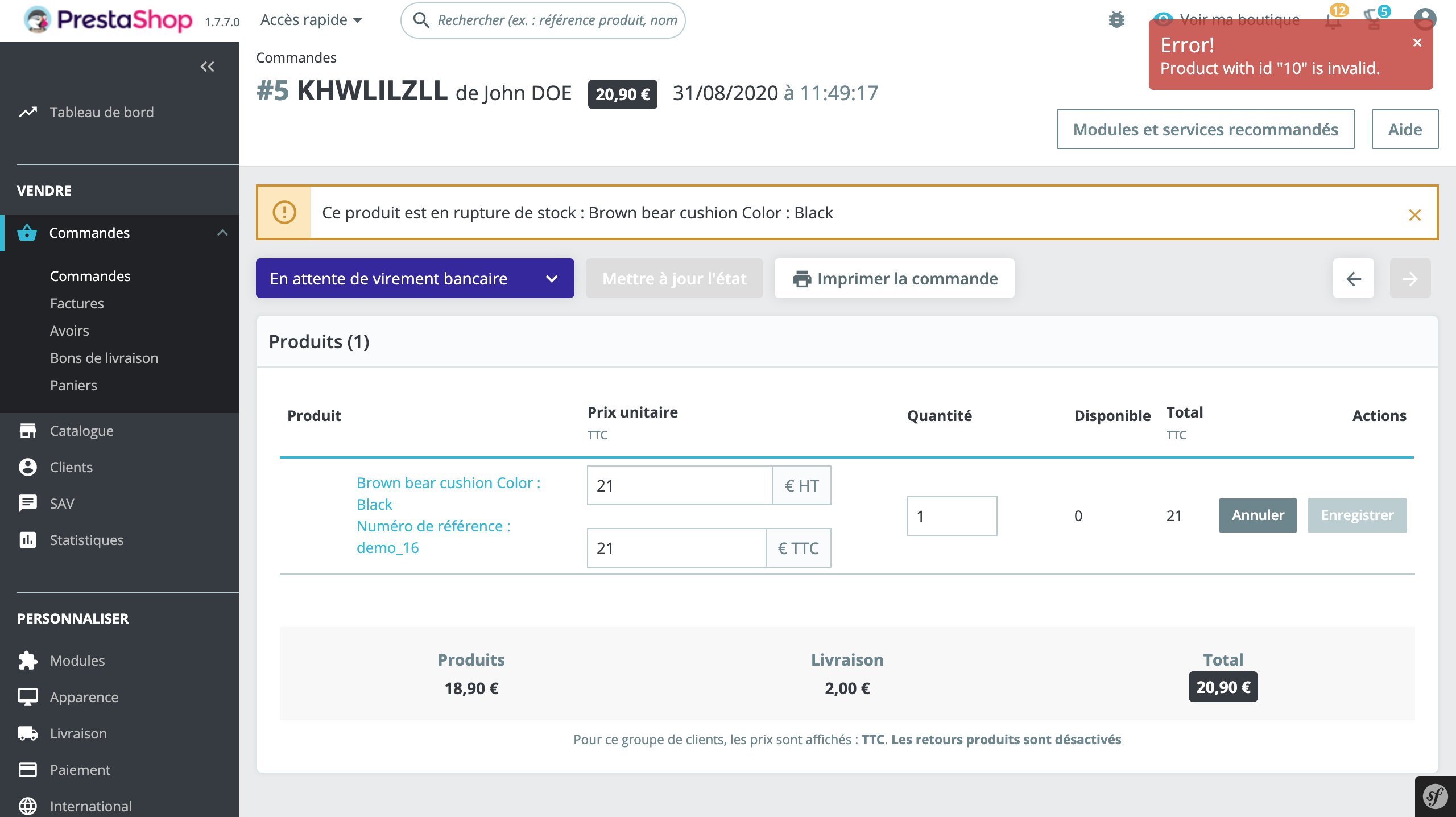This screenshot has width=1456, height=817.
Task: Go to previous order arrow
Action: (x=1353, y=278)
